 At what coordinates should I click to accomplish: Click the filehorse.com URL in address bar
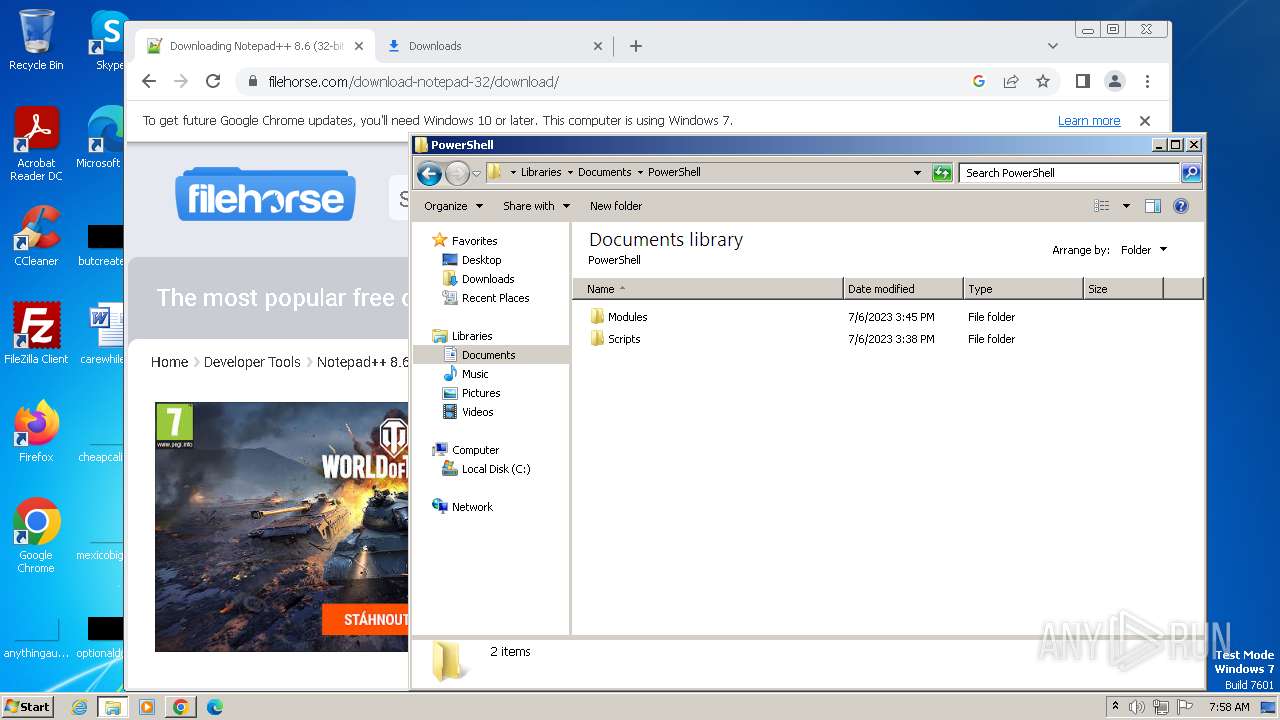[x=413, y=81]
